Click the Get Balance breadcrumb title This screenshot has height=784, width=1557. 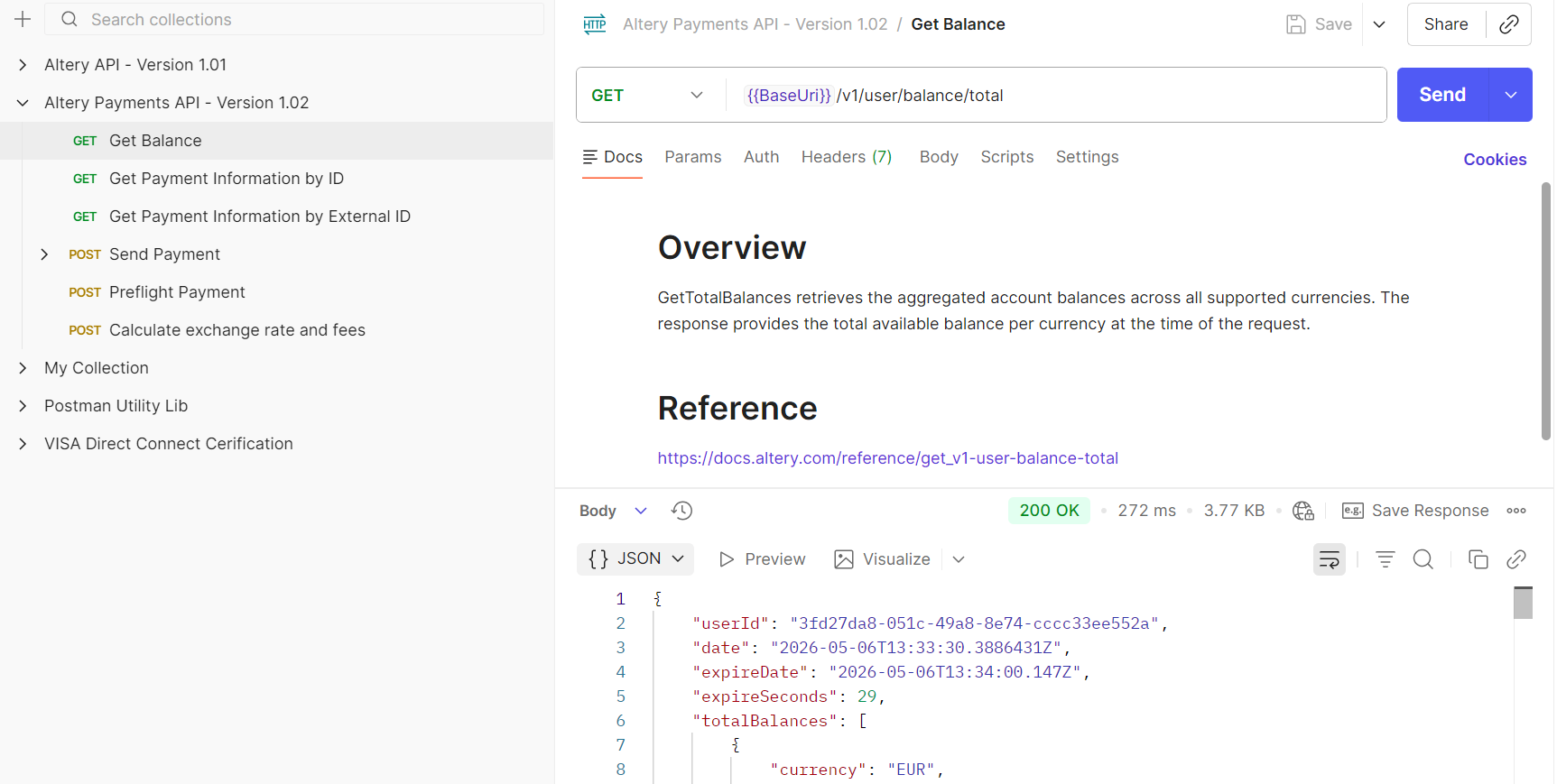pyautogui.click(x=958, y=24)
